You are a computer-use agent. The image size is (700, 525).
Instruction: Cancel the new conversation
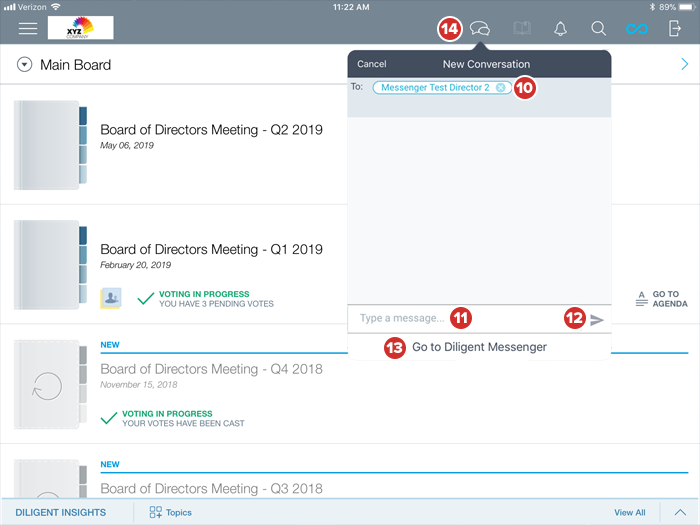(372, 64)
